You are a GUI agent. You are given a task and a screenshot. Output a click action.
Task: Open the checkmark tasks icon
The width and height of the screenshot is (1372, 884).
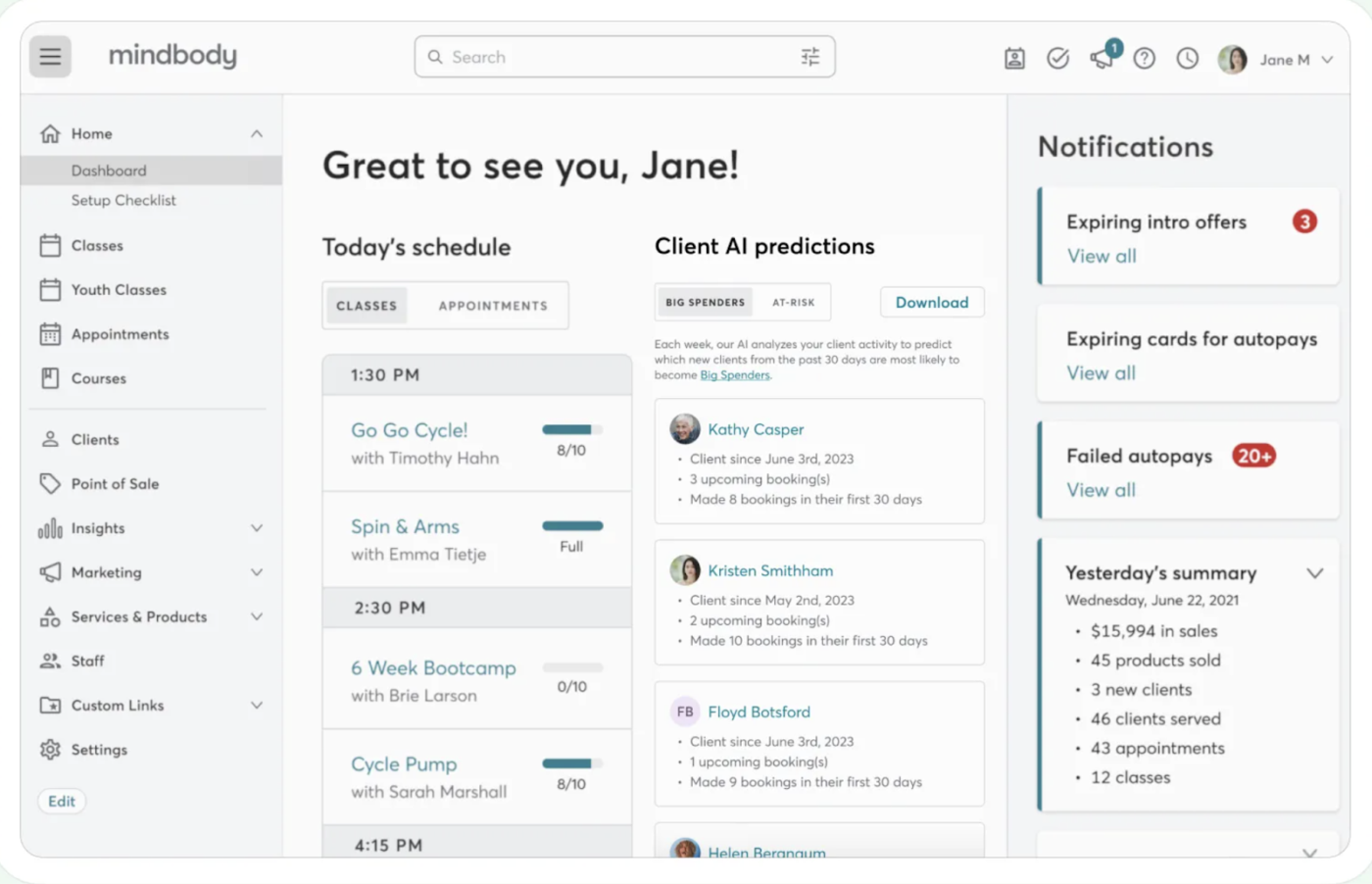pos(1057,59)
